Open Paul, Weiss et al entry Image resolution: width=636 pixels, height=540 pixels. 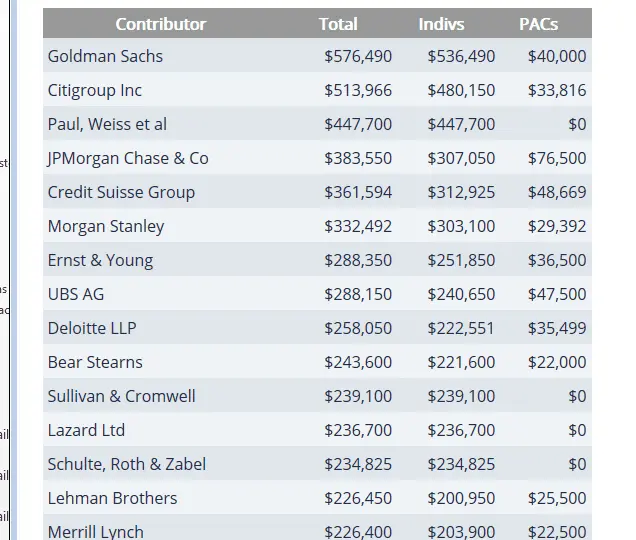[107, 124]
